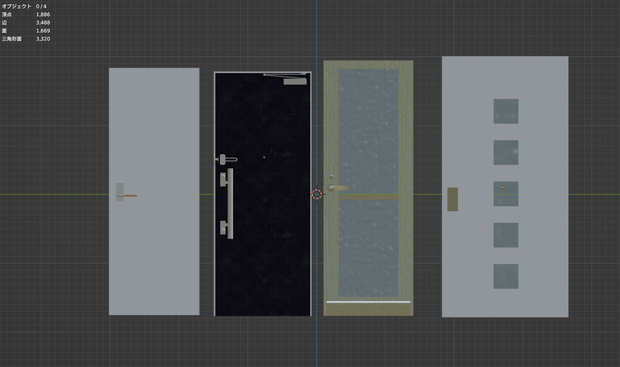This screenshot has width=620, height=367.
Task: Click the vertical pull bar on the black door
Action: click(230, 204)
